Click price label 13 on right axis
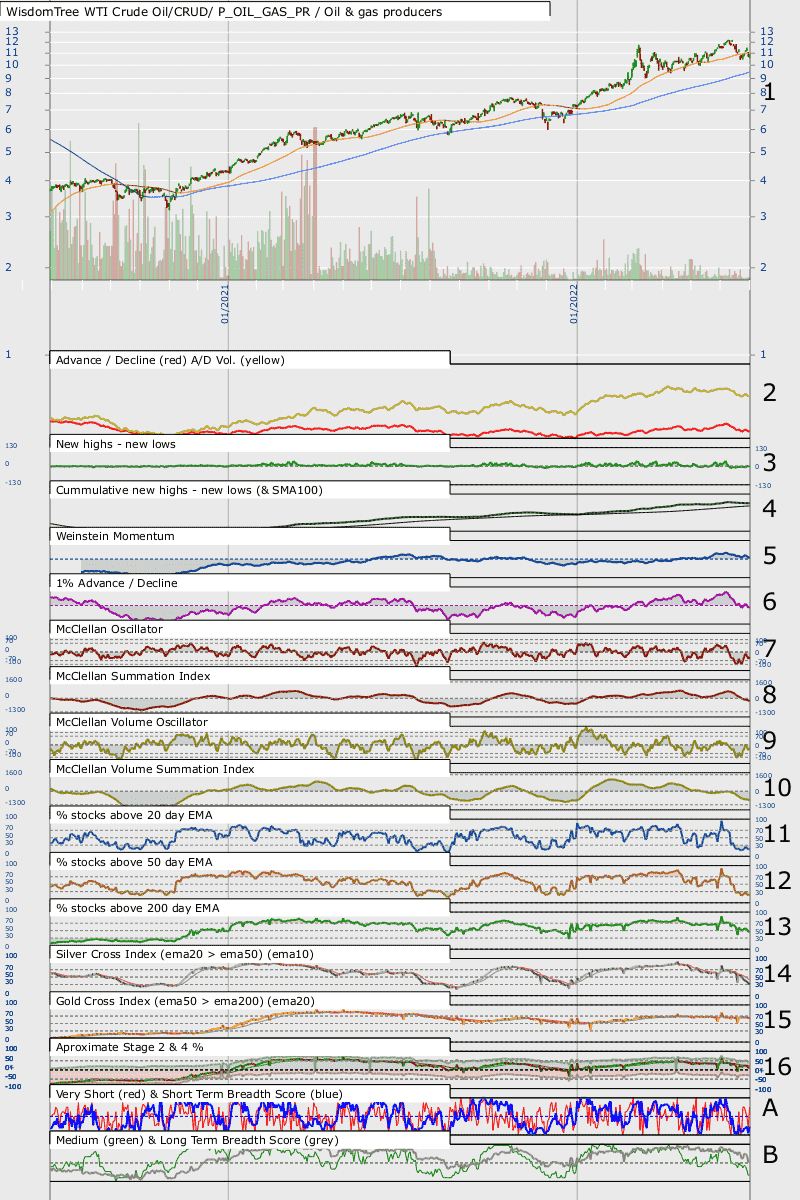The height and width of the screenshot is (1200, 800). [768, 31]
